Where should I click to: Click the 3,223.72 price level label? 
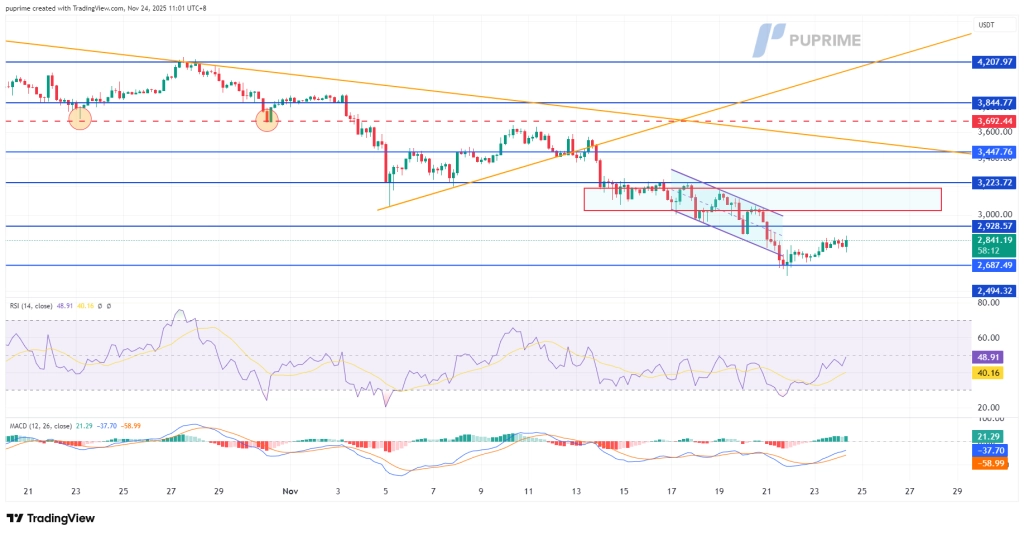click(995, 183)
